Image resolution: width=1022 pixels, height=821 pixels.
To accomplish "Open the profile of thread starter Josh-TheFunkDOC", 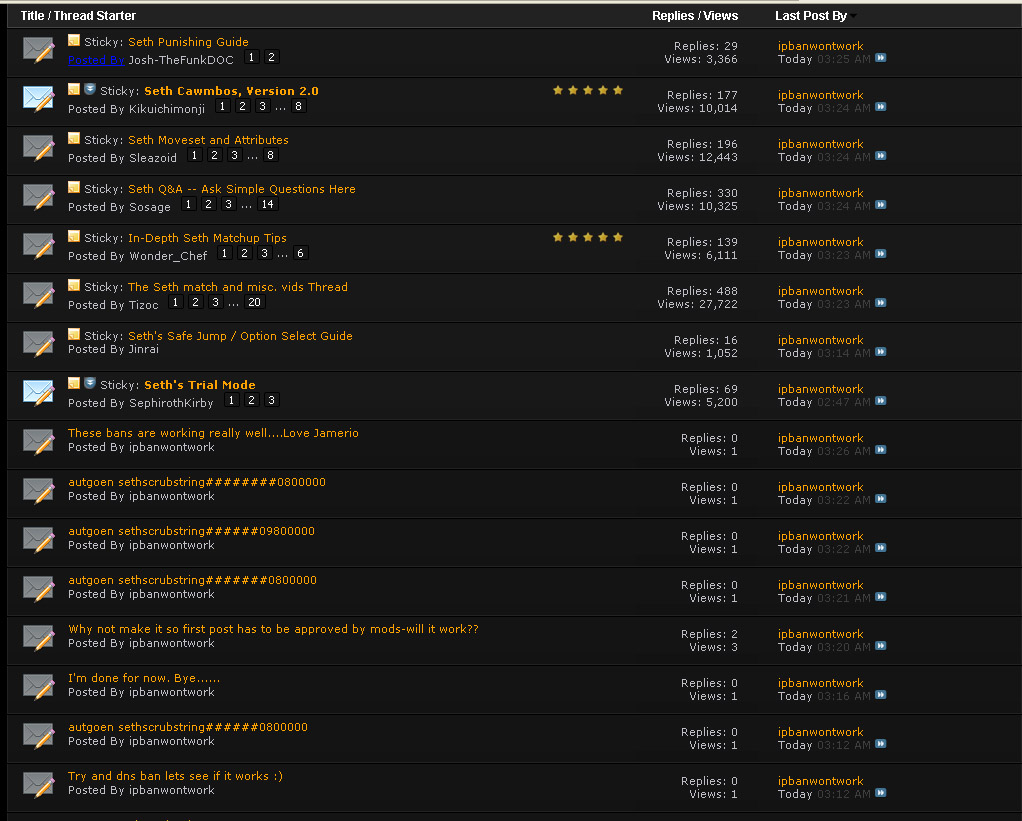I will tap(181, 60).
